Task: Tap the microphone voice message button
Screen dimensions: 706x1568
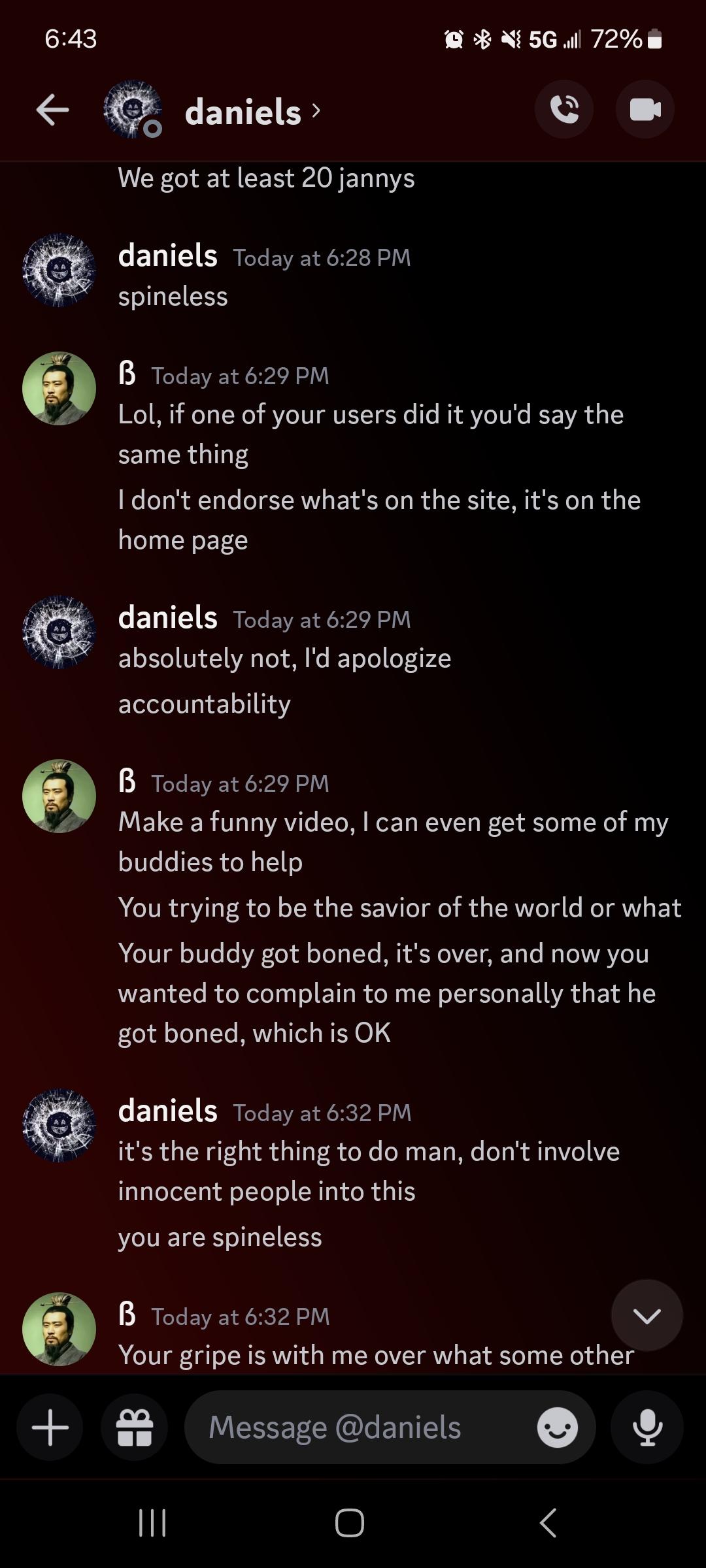Action: [648, 1428]
